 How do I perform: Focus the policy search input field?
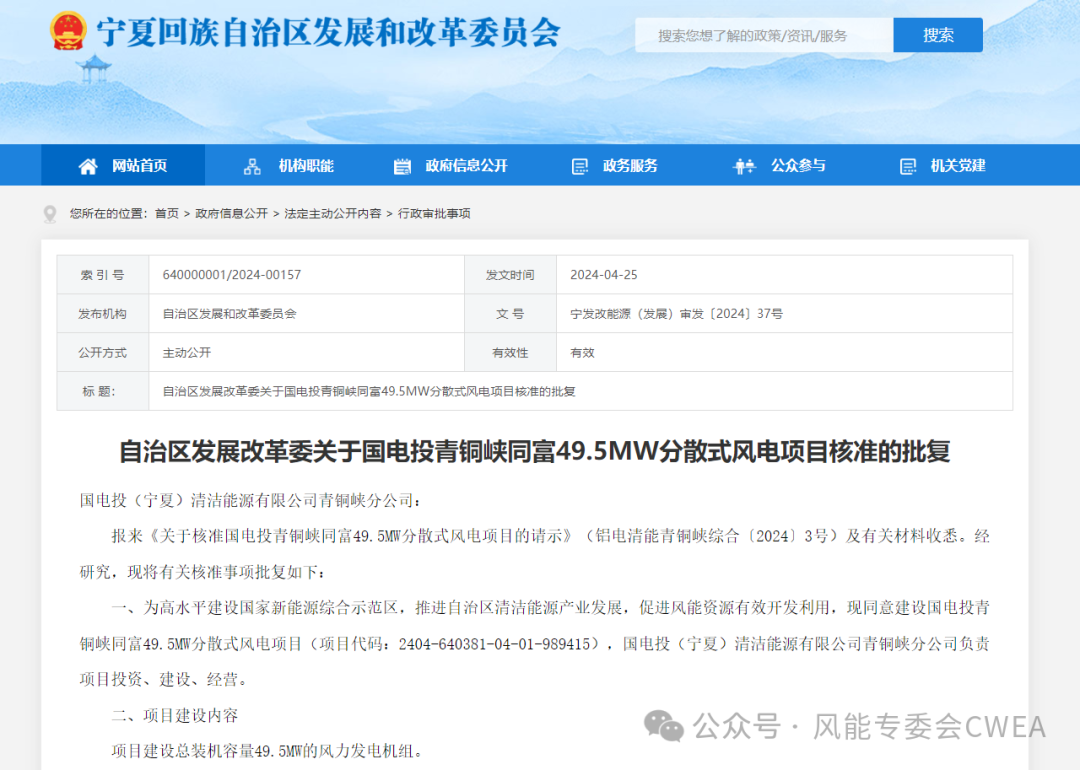click(763, 36)
